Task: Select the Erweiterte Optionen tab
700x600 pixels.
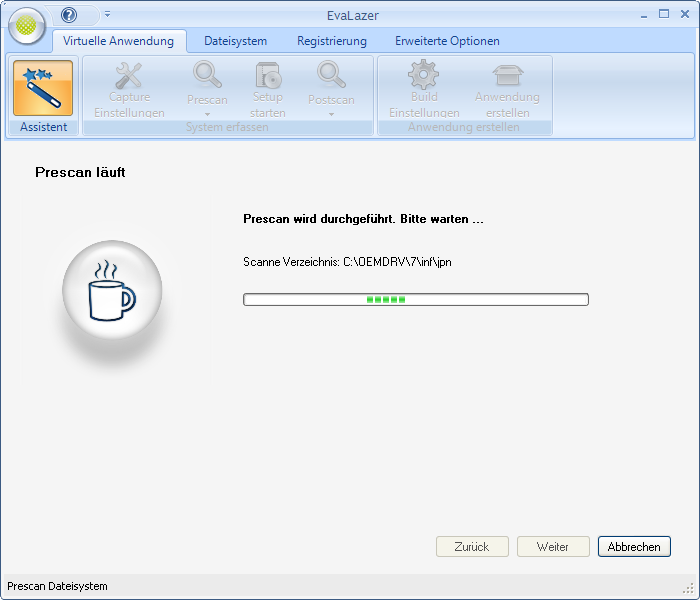Action: (447, 41)
